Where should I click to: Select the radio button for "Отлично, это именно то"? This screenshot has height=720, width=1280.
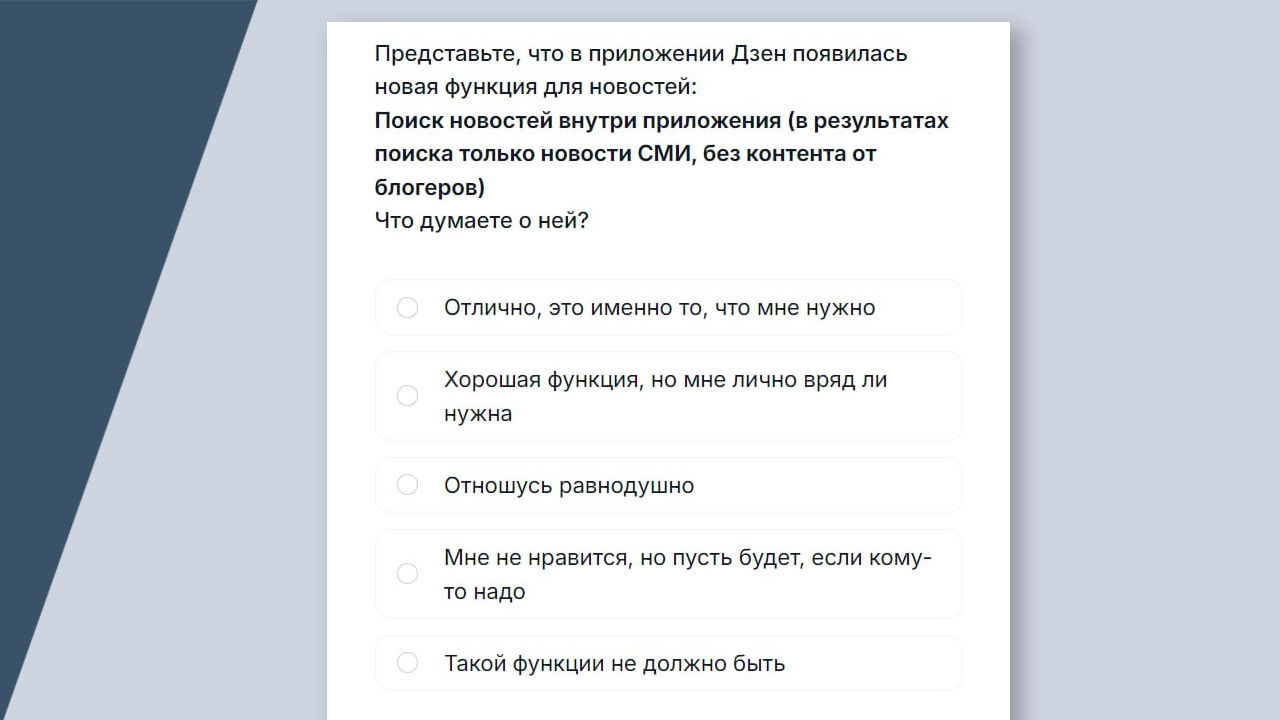(407, 307)
